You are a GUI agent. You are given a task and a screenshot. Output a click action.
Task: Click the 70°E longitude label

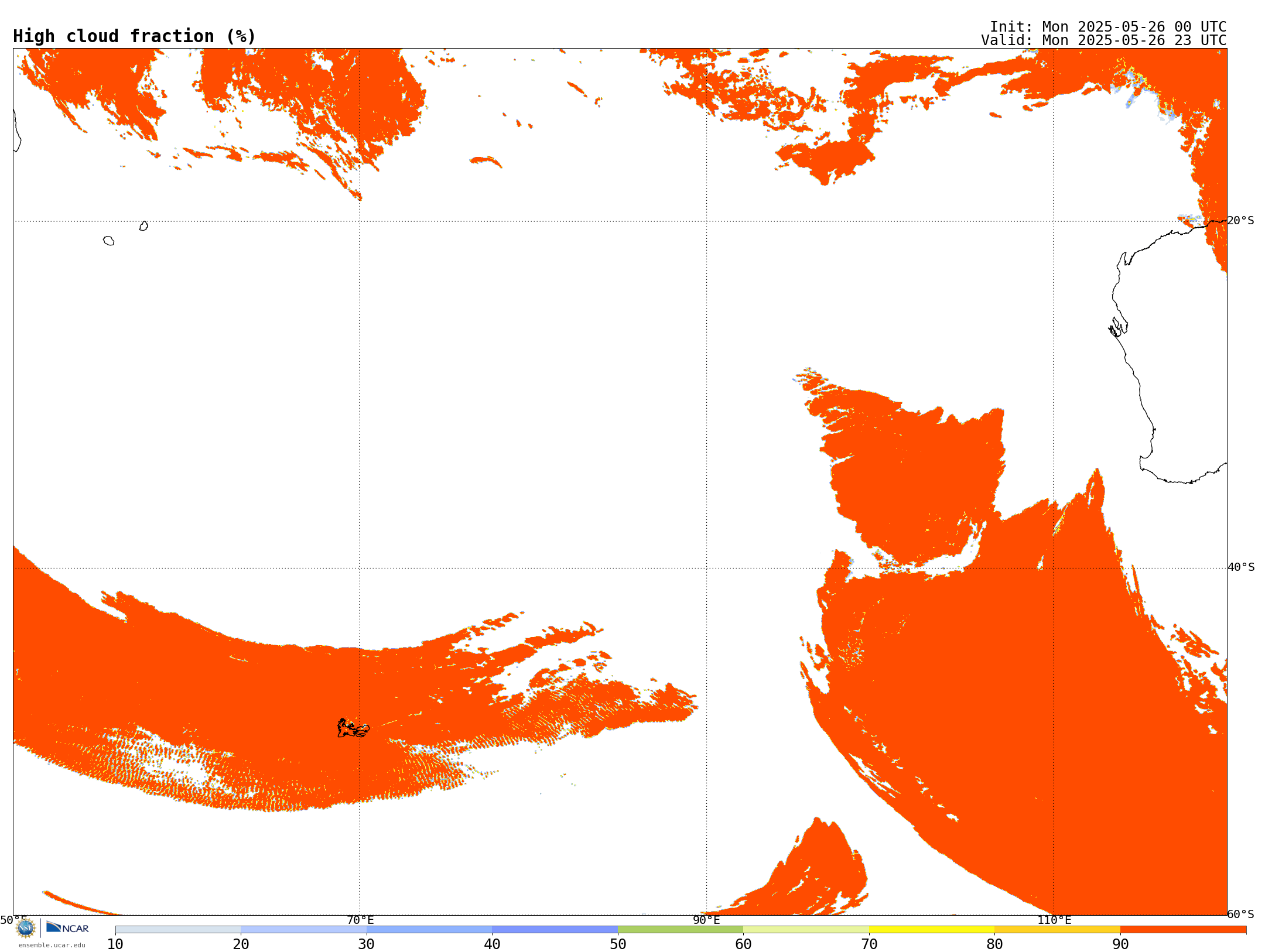[360, 920]
